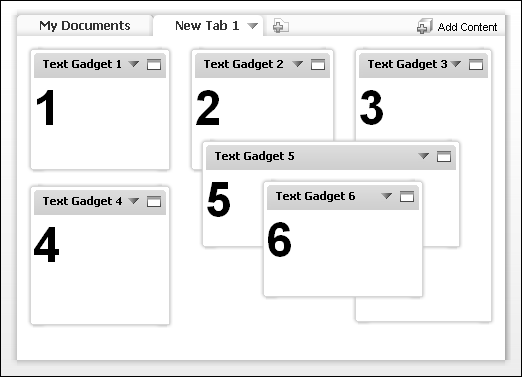The height and width of the screenshot is (377, 522).
Task: Maximize Text Gadget 5 window icon
Action: 444,156
